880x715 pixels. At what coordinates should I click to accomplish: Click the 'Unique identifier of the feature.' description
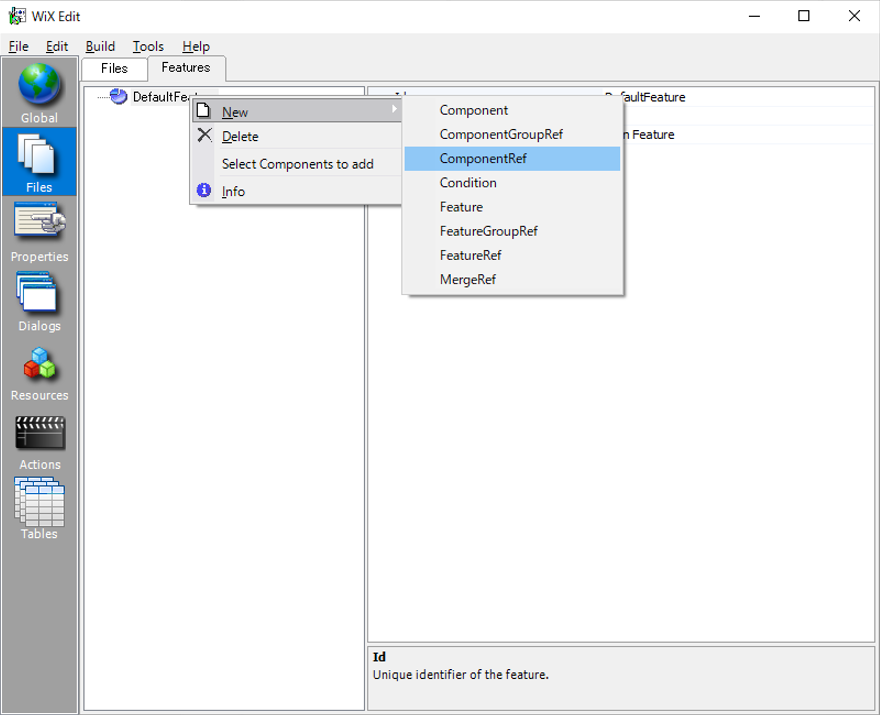pos(460,675)
